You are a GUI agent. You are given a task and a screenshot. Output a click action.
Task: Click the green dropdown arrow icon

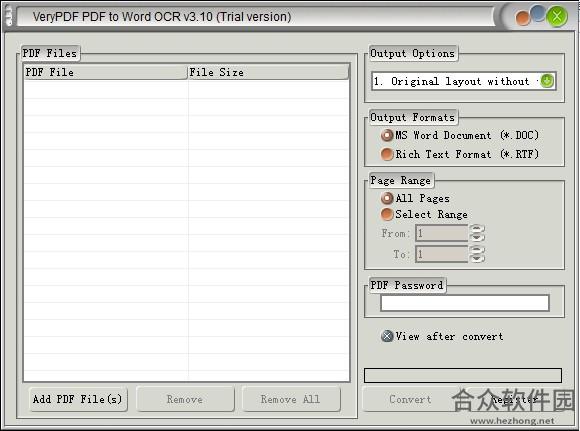click(547, 81)
